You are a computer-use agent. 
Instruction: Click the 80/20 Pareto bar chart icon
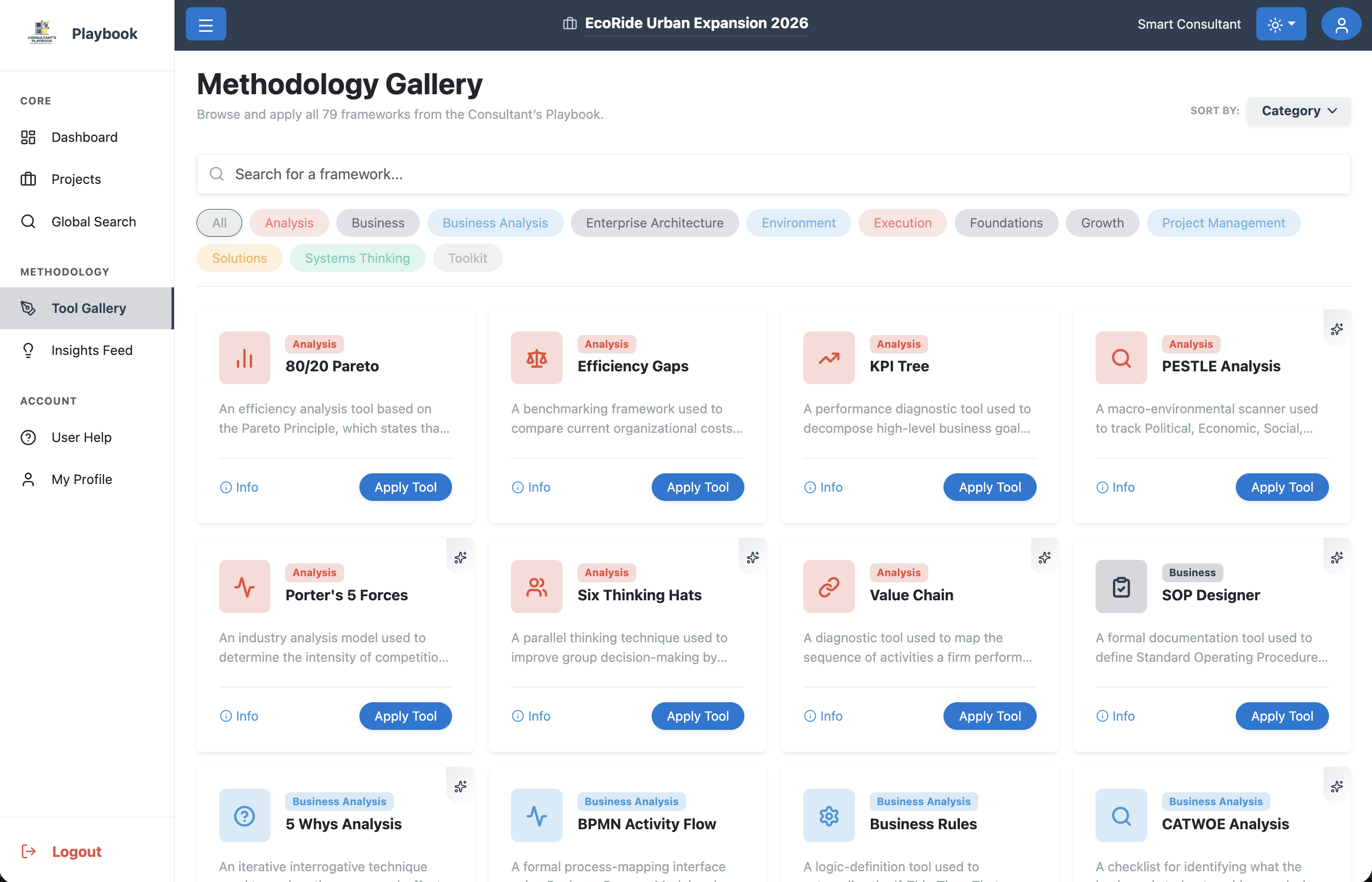coord(244,358)
